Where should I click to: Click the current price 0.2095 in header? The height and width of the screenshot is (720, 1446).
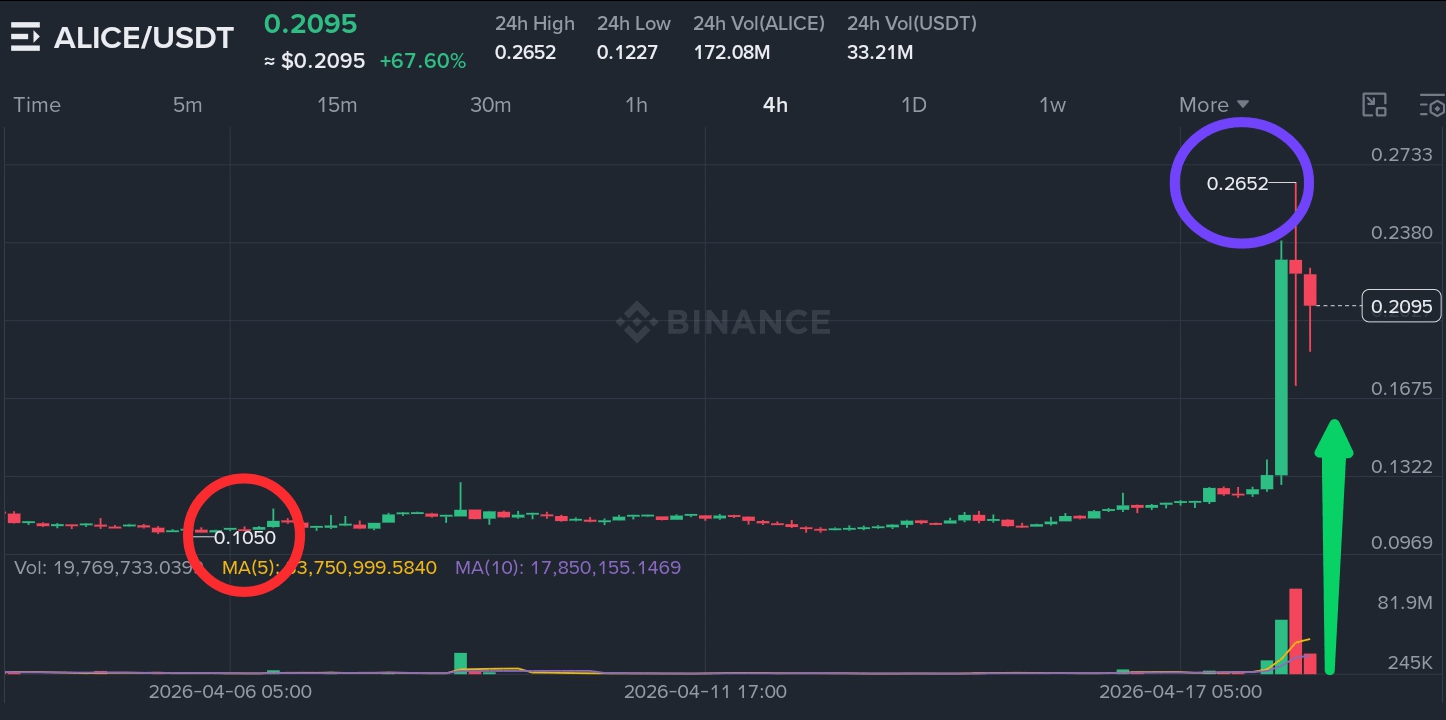coord(310,23)
